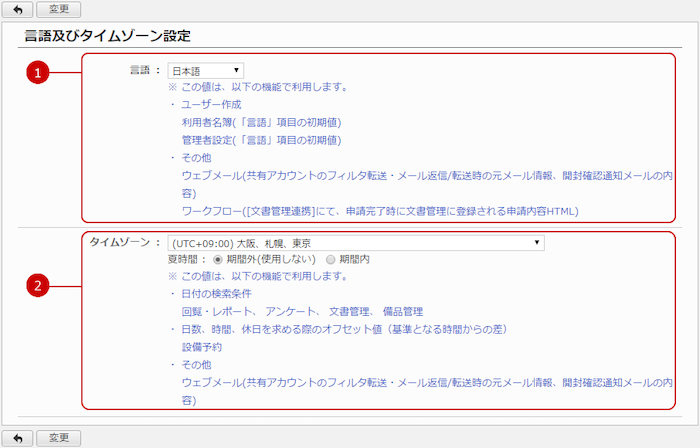Click the bottom 変更 button
Image resolution: width=700 pixels, height=448 pixels.
point(58,438)
